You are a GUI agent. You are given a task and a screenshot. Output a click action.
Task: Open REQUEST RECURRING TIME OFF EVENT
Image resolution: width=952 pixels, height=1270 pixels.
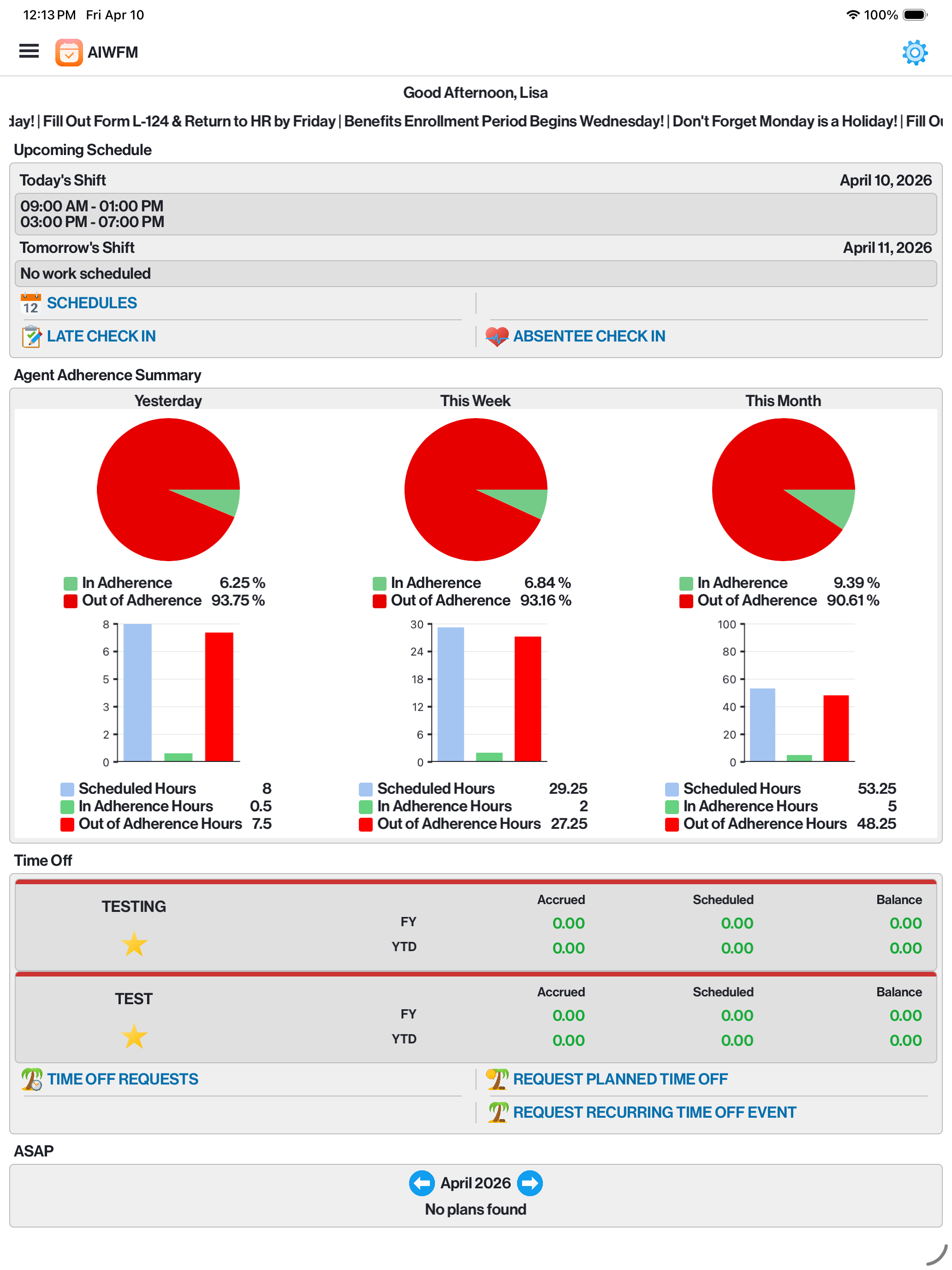pyautogui.click(x=655, y=1113)
